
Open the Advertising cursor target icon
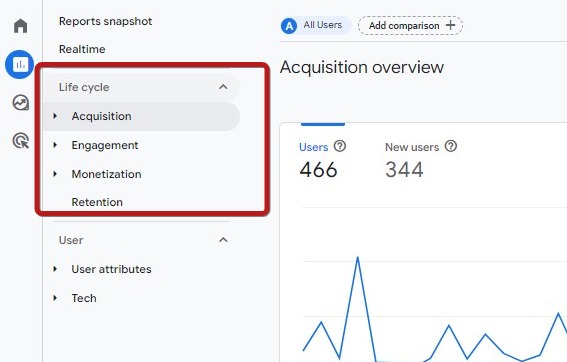point(21,141)
